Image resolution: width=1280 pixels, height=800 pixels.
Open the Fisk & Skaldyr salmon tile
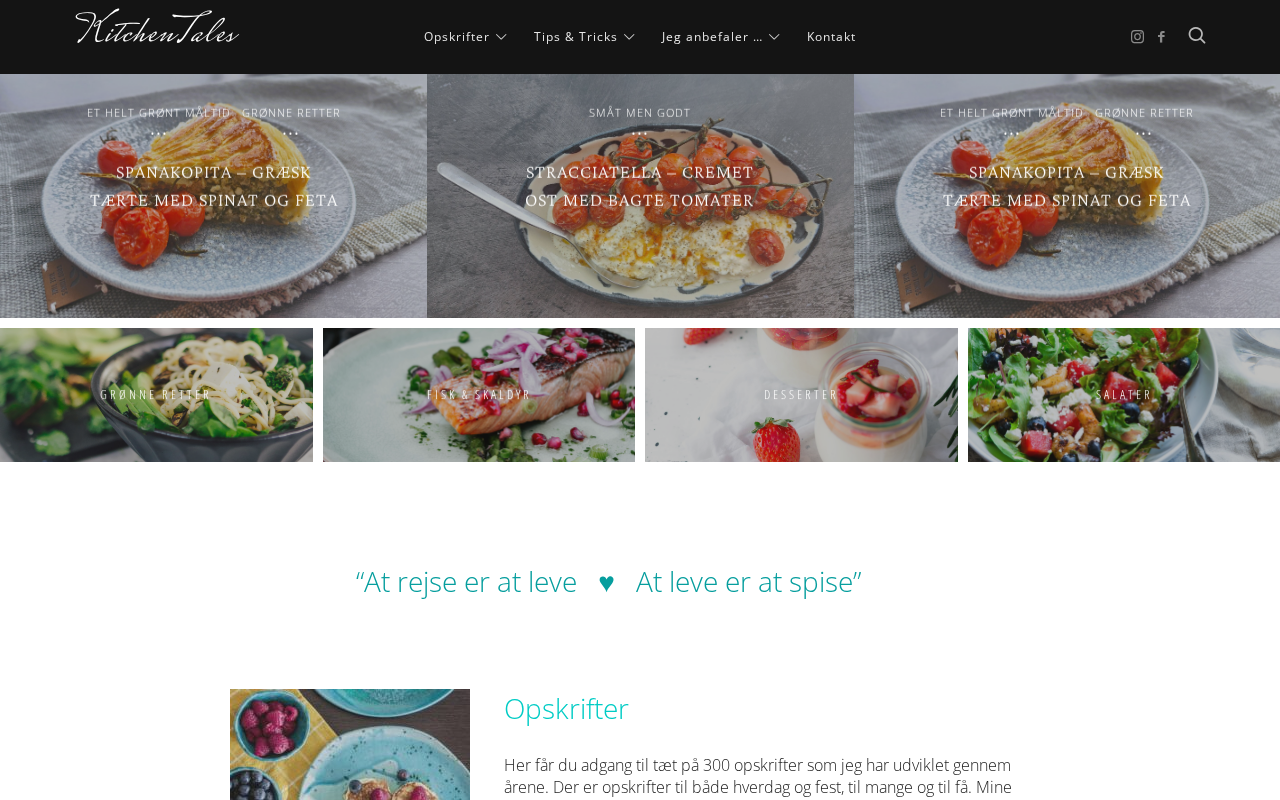(479, 395)
